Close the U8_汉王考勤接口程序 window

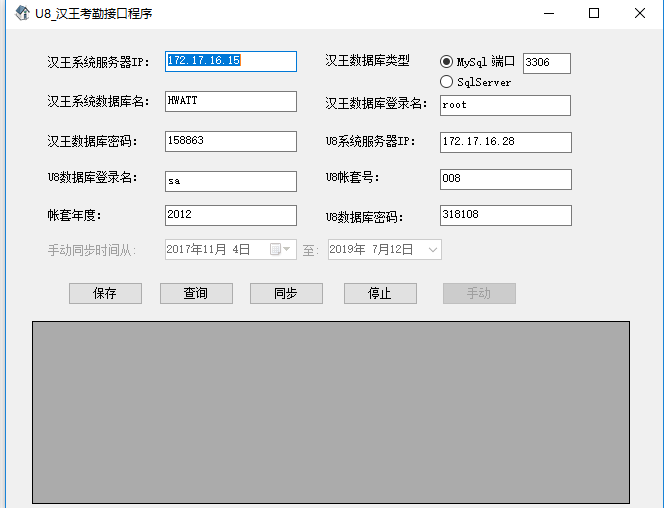pyautogui.click(x=640, y=14)
